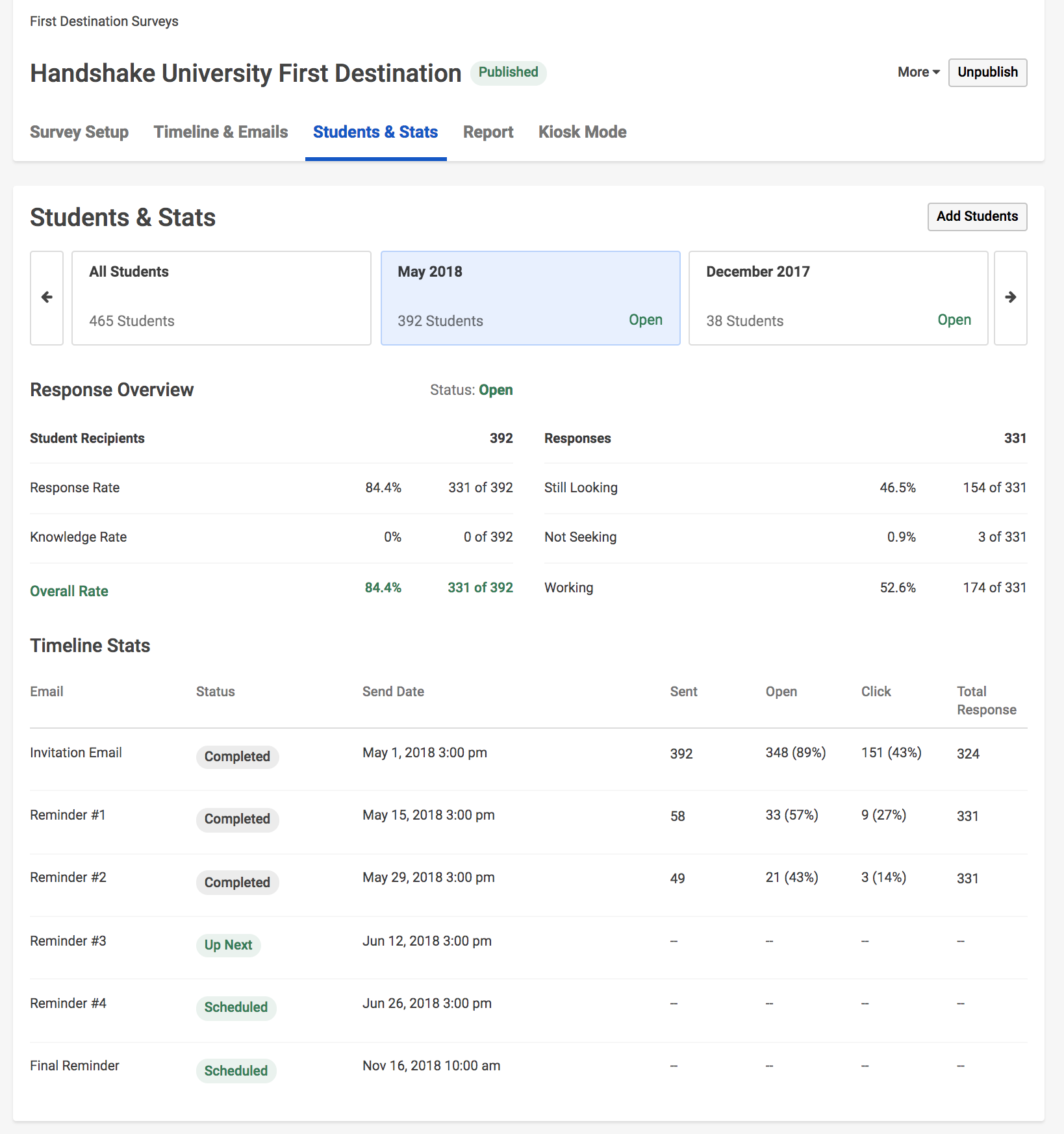Click the Overall Rate label
Viewport: 1064px width, 1134px height.
[x=68, y=590]
